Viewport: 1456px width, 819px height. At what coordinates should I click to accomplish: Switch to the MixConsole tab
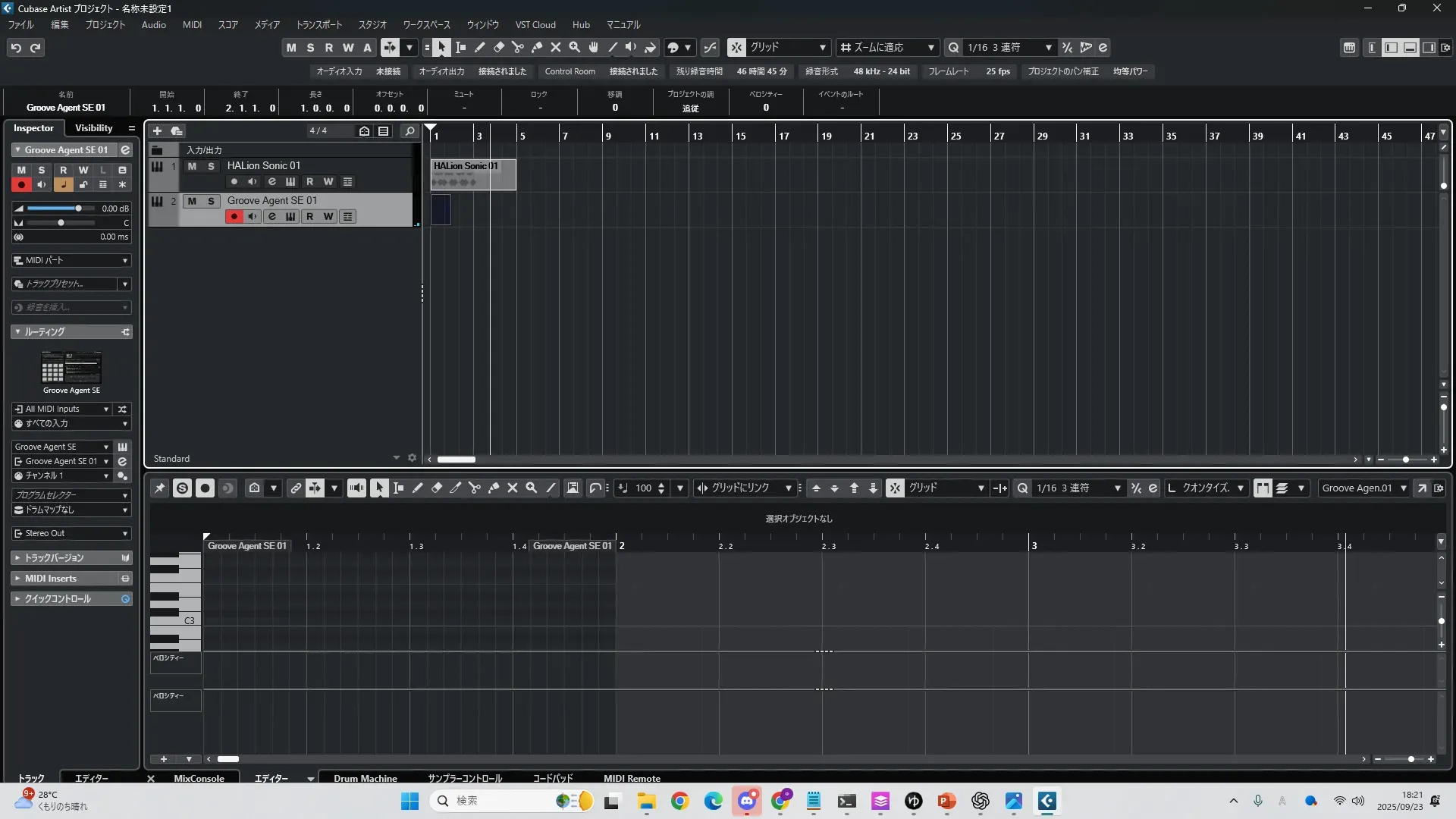[199, 778]
